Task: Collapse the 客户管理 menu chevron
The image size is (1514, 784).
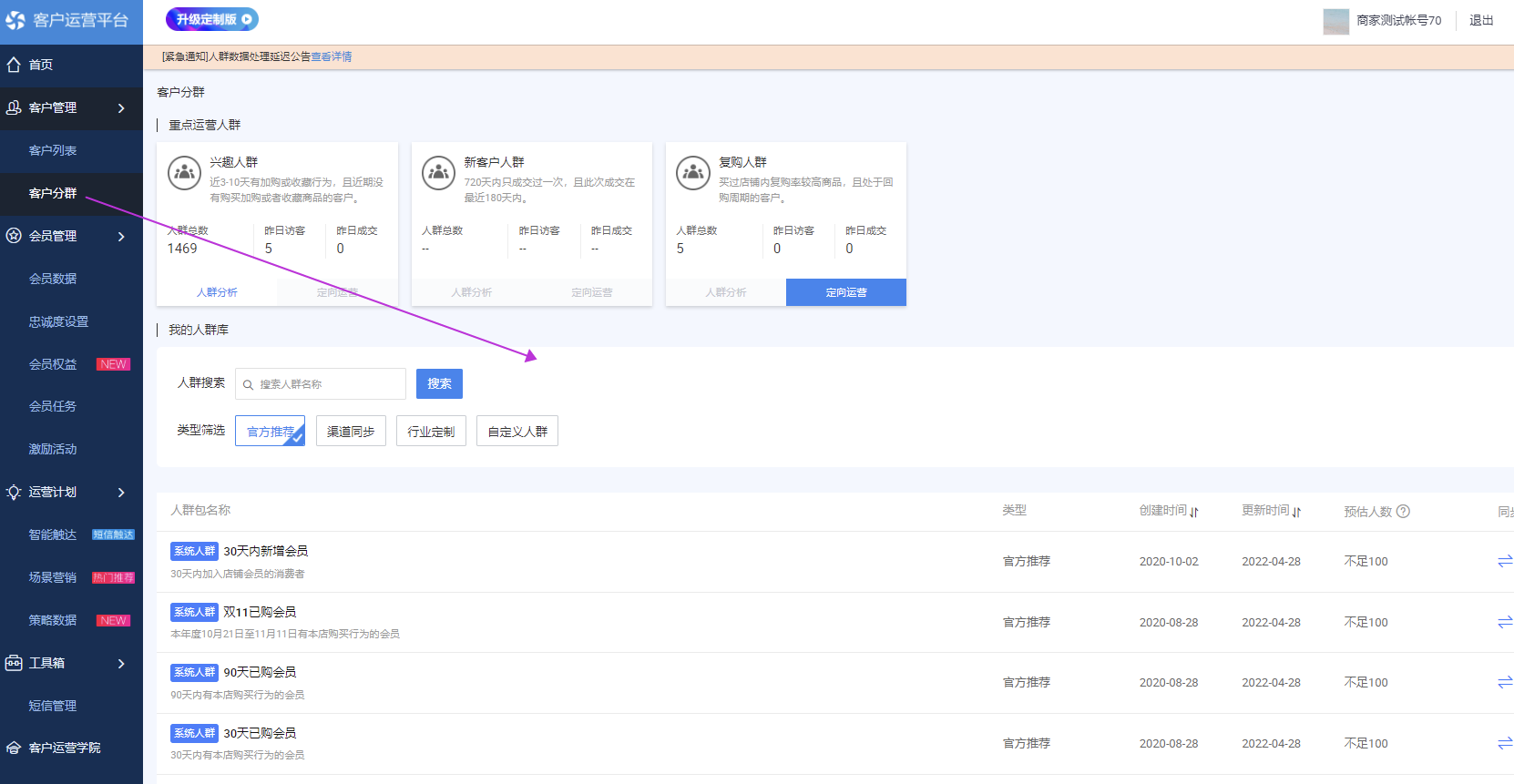Action: point(121,108)
